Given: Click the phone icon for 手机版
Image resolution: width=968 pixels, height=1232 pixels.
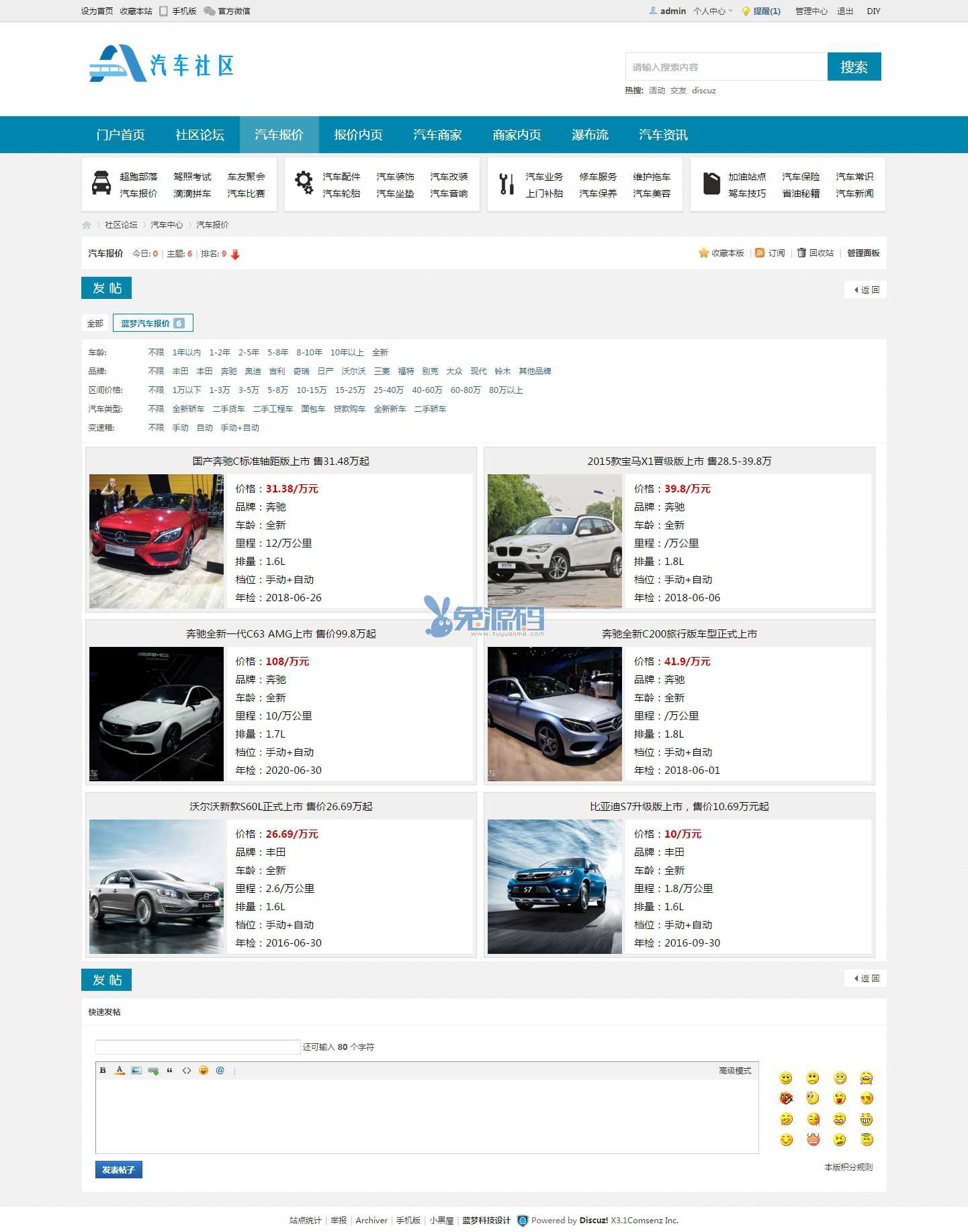Looking at the screenshot, I should coord(163,11).
